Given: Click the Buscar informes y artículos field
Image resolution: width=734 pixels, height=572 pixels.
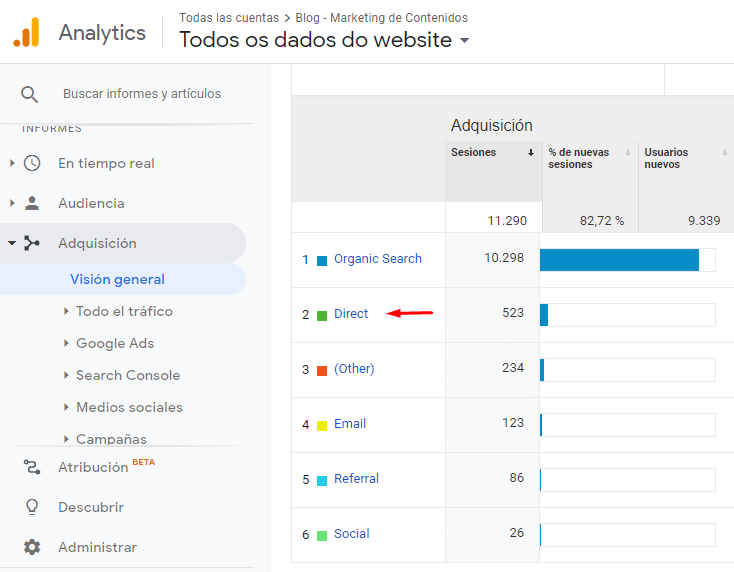Looking at the screenshot, I should point(142,94).
